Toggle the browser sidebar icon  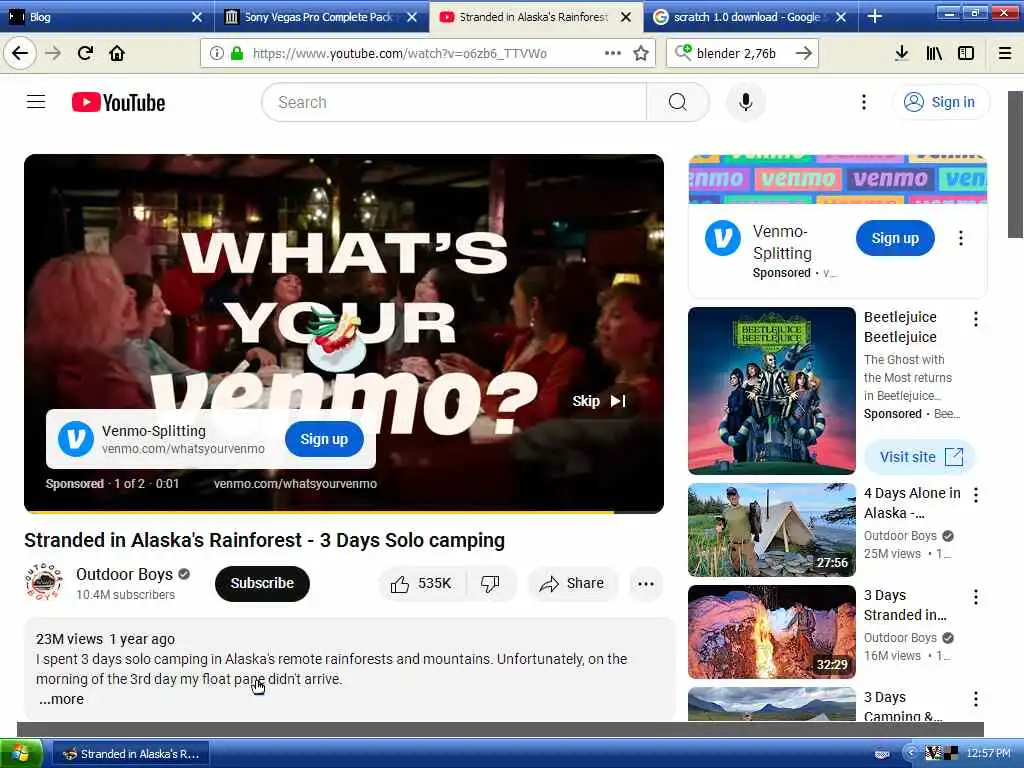pos(966,53)
